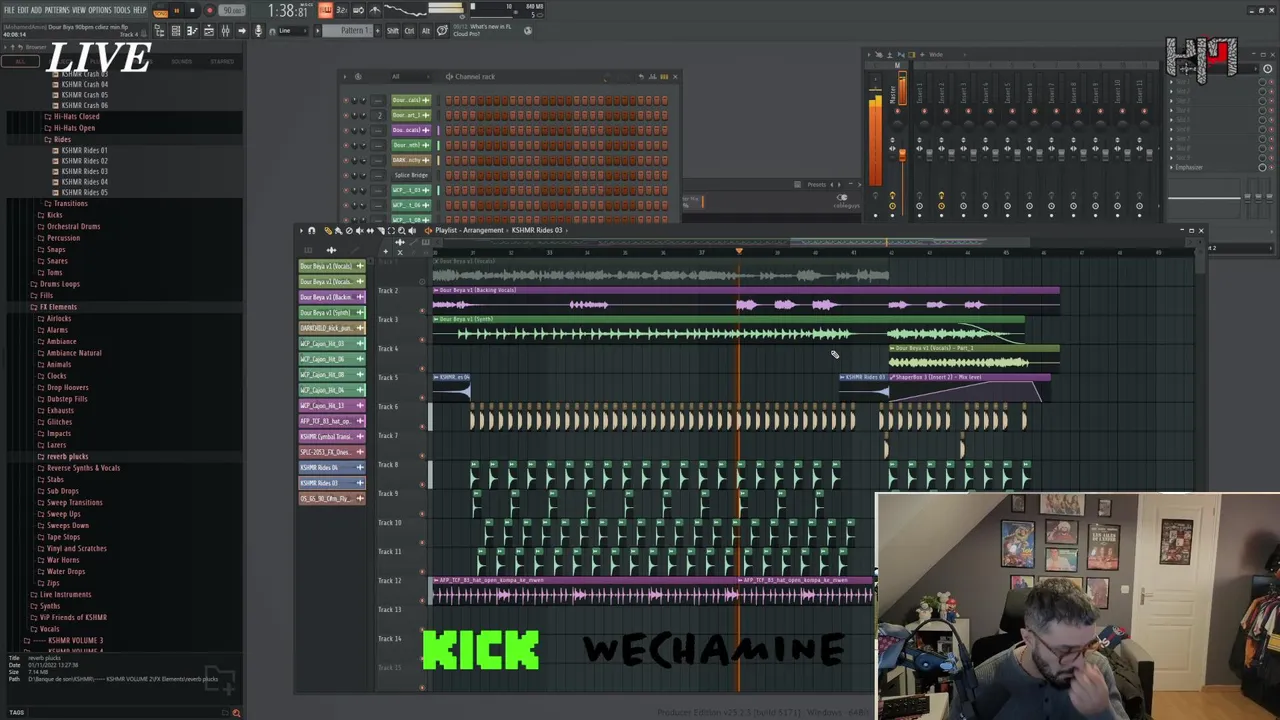Click the red record button
This screenshot has height=720, width=1280.
click(x=209, y=10)
